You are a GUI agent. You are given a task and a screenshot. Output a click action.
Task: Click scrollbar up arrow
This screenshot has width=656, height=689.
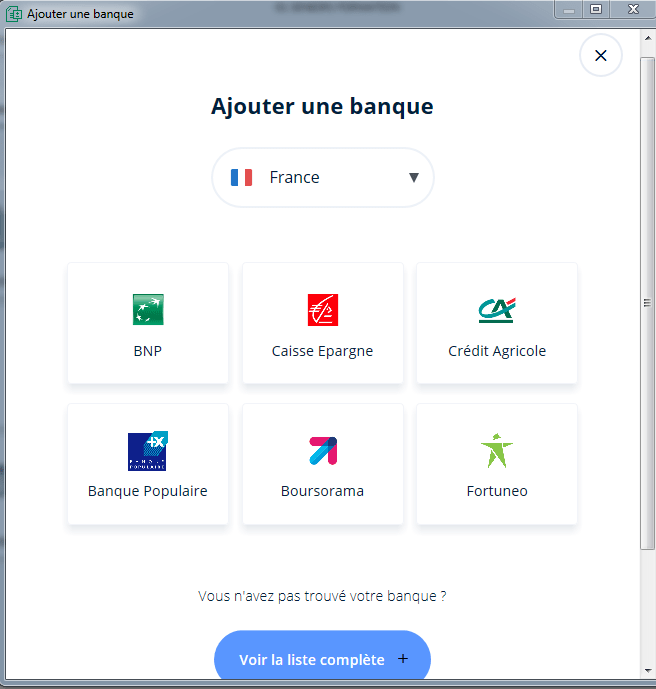pyautogui.click(x=648, y=38)
